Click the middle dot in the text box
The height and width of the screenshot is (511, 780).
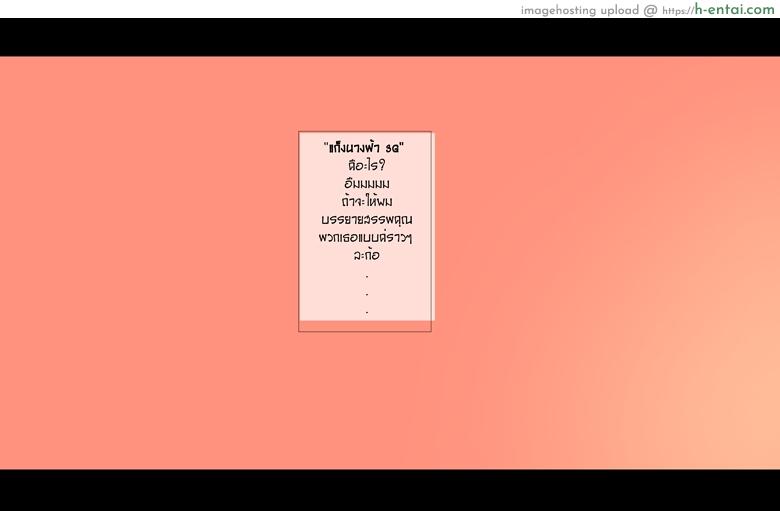click(367, 295)
